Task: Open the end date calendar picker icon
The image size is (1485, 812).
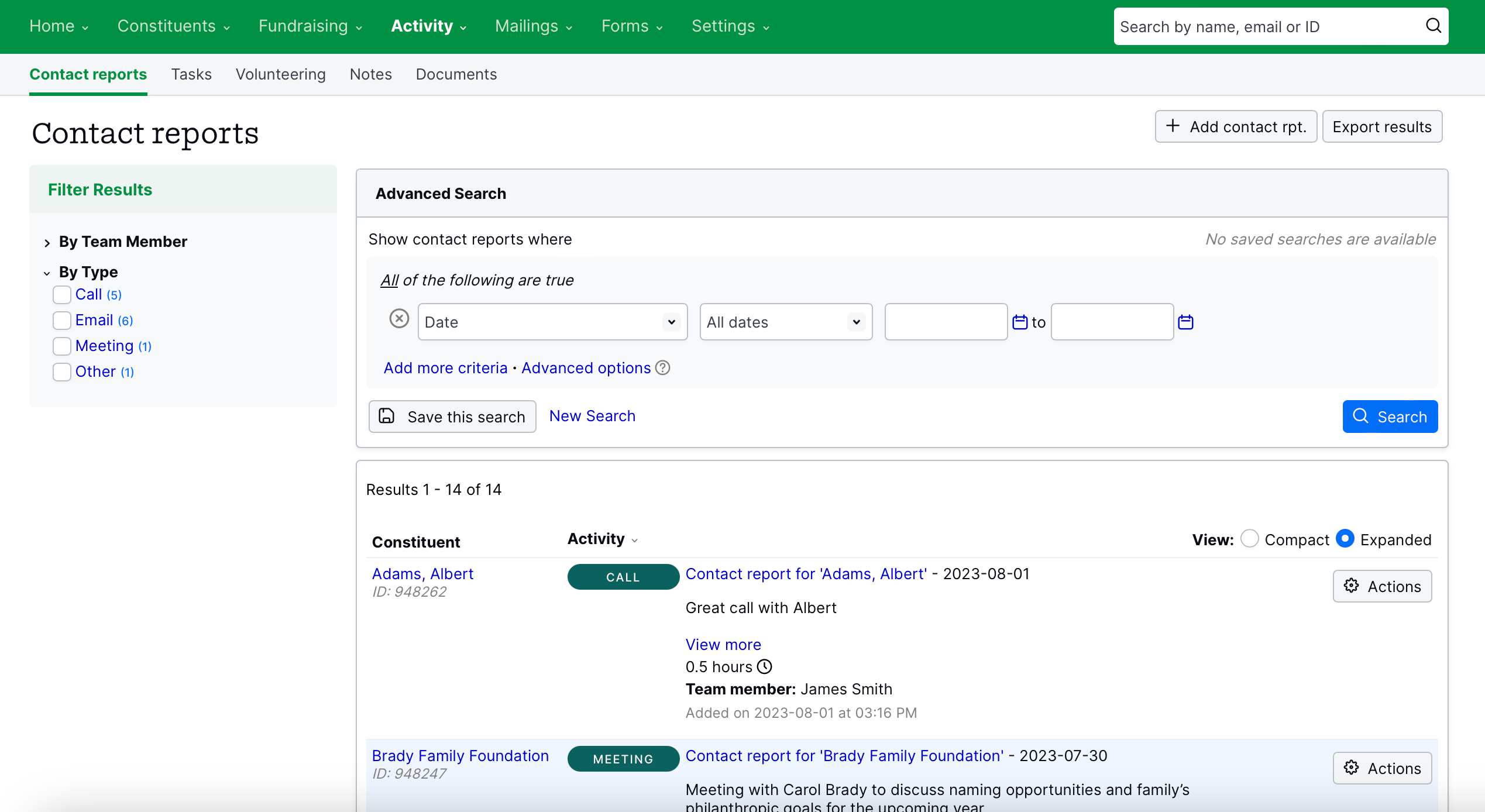Action: 1185,322
